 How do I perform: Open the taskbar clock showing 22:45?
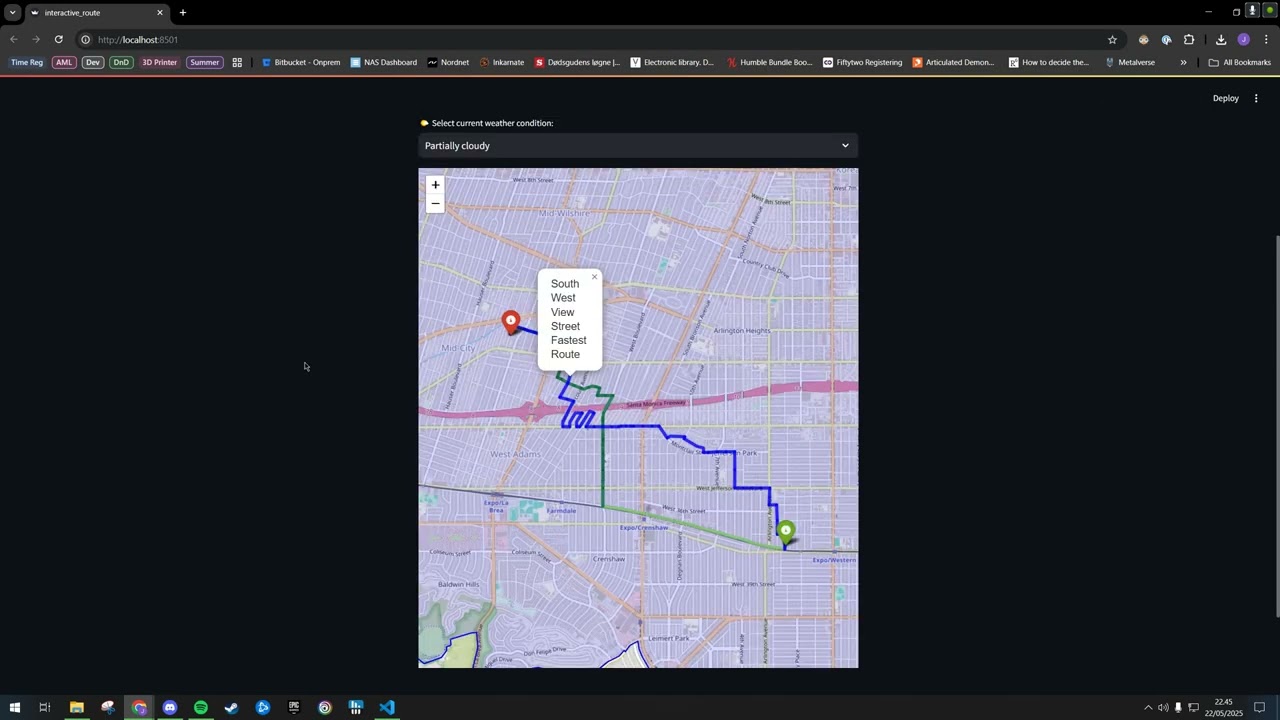click(x=1224, y=708)
